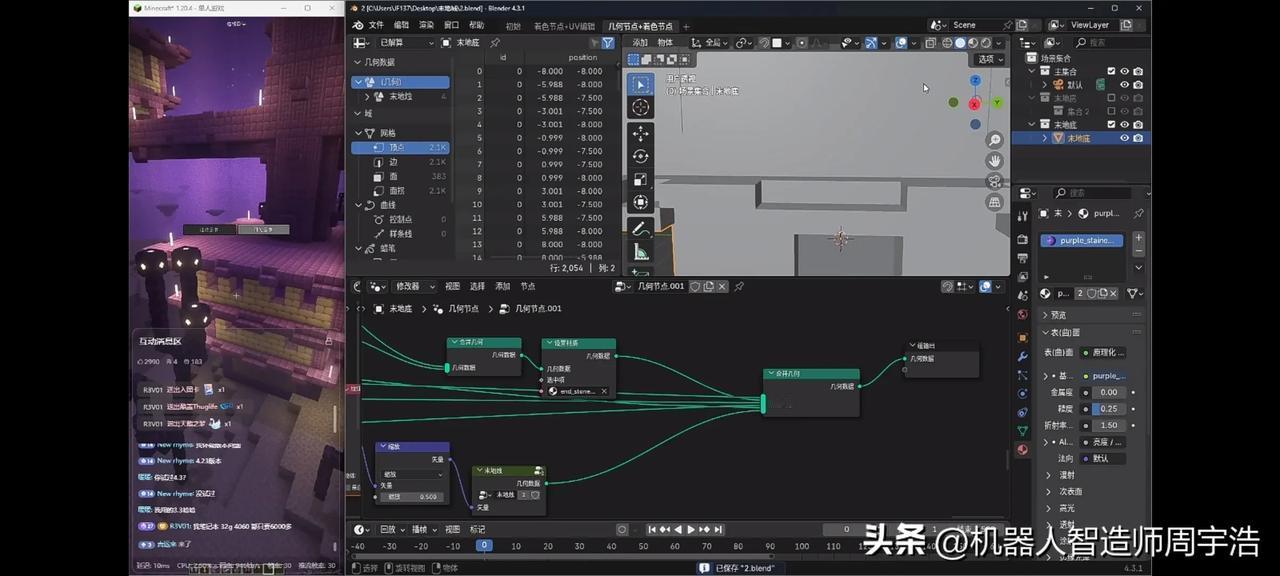The height and width of the screenshot is (576, 1280).
Task: Collapse the 曲线 curve section
Action: click(x=358, y=205)
